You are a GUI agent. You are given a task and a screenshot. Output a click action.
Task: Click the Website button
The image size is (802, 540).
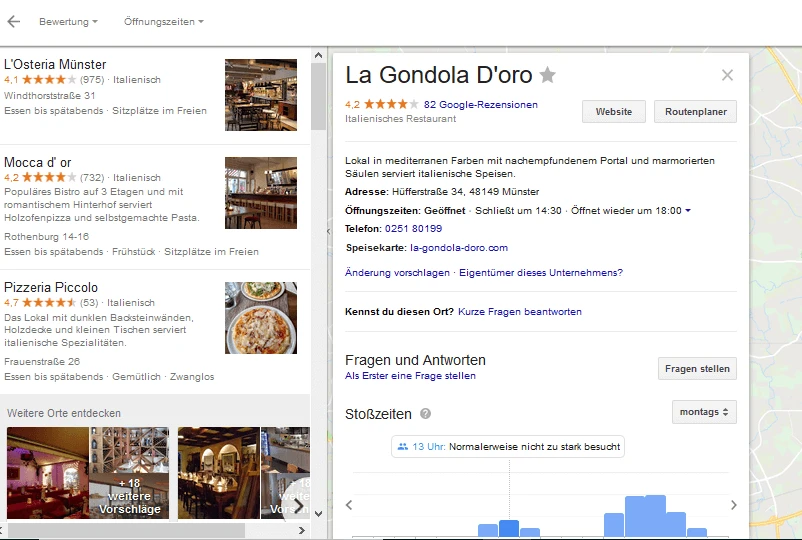[614, 111]
